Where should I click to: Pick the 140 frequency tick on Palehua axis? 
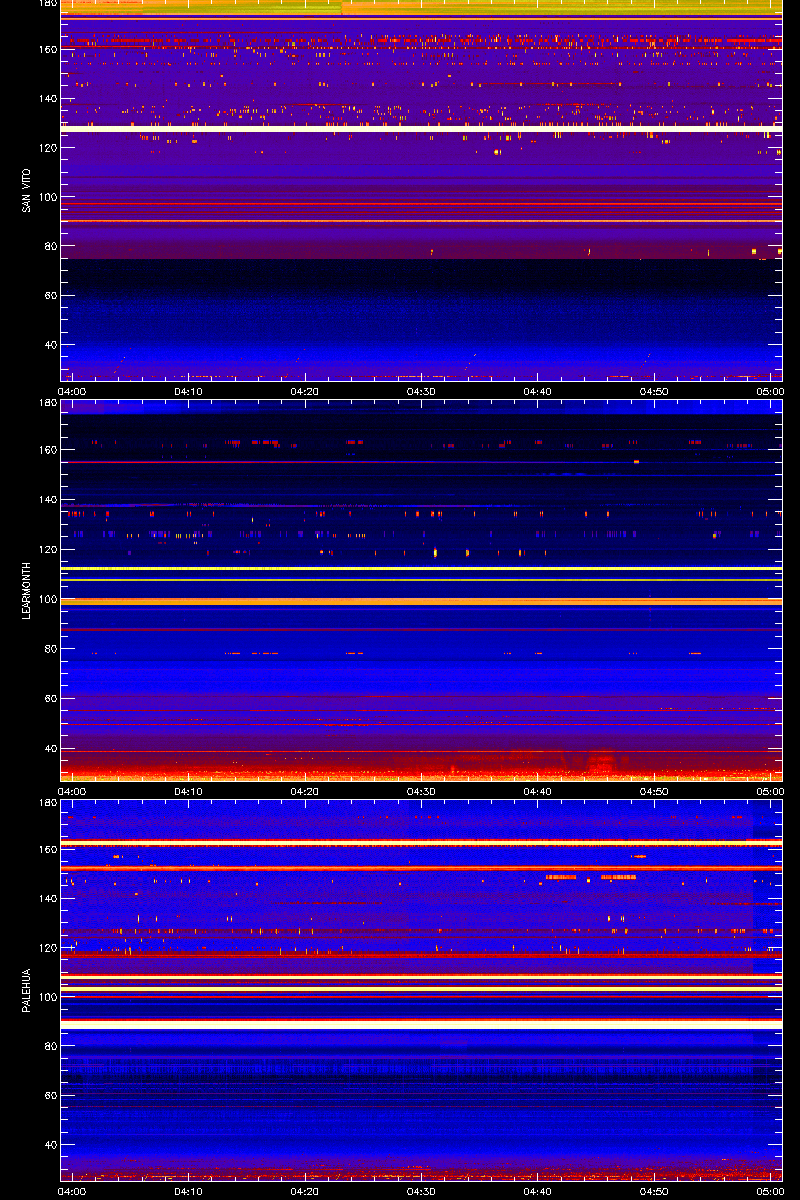(47, 899)
